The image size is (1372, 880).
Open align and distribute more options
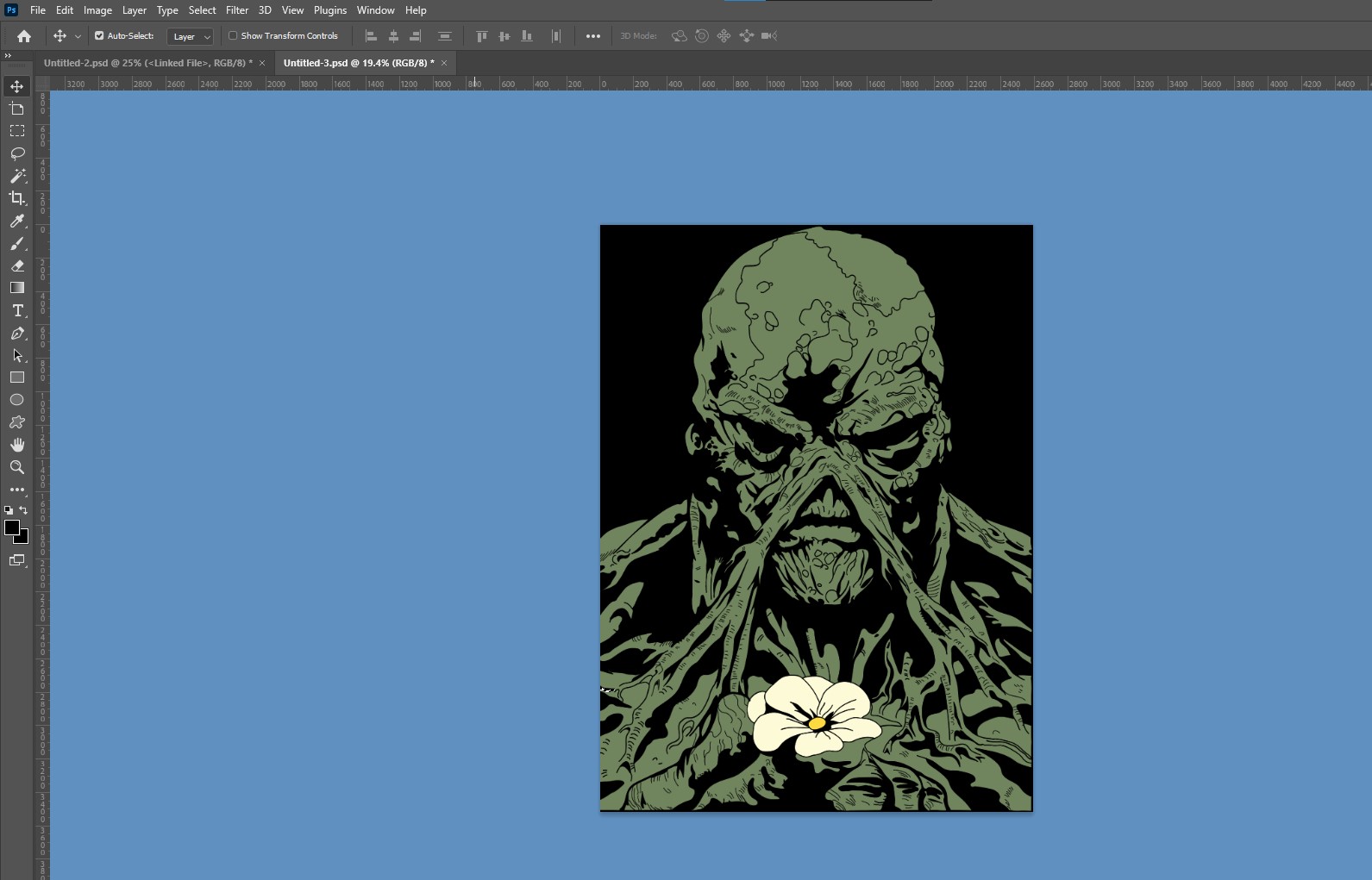tap(593, 36)
